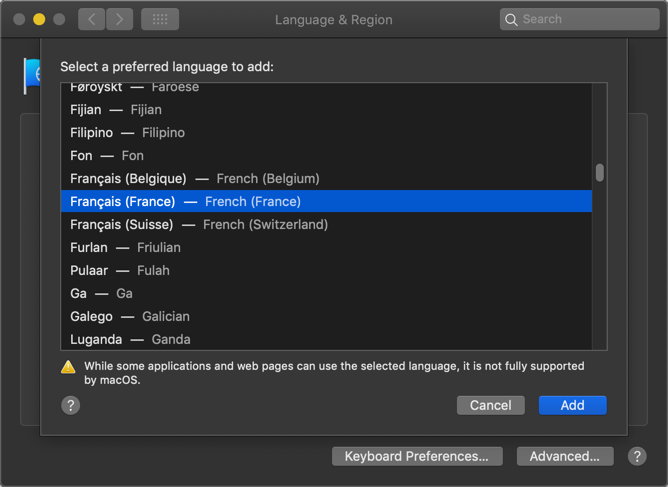Pick Galego — Galician entry
This screenshot has height=487, width=668.
pyautogui.click(x=130, y=316)
